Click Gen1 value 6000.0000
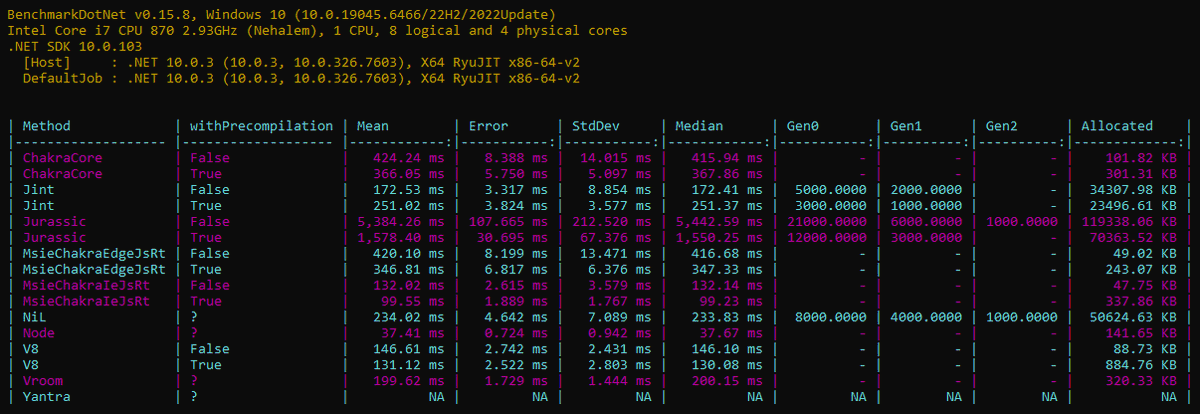Screen dimensions: 1200x414 click(x=926, y=220)
